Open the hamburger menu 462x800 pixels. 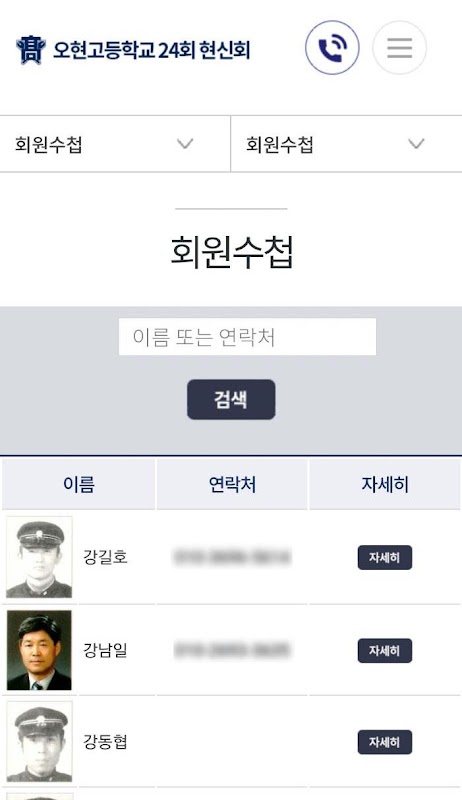click(399, 47)
